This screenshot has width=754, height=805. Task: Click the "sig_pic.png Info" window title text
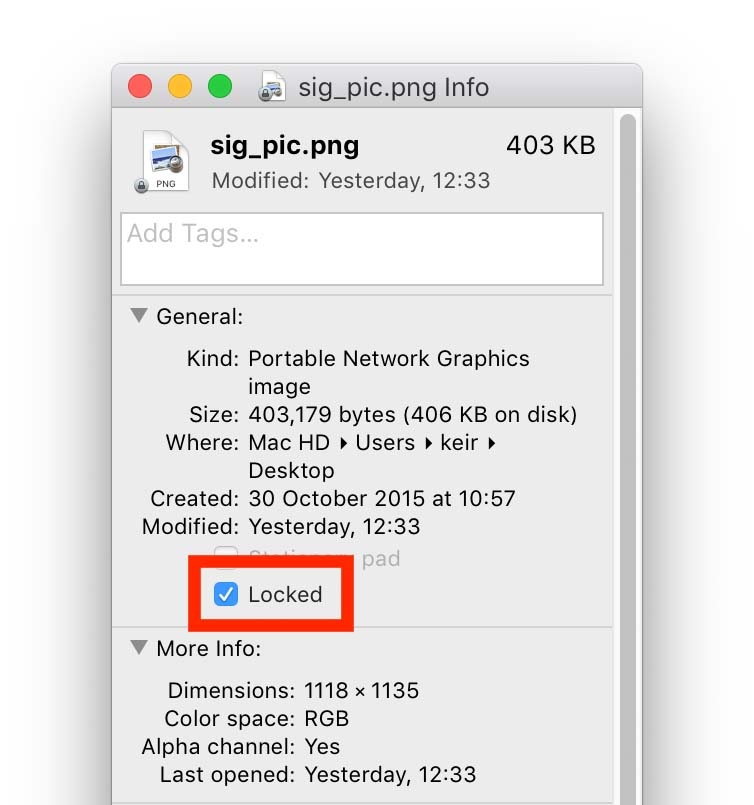(394, 87)
